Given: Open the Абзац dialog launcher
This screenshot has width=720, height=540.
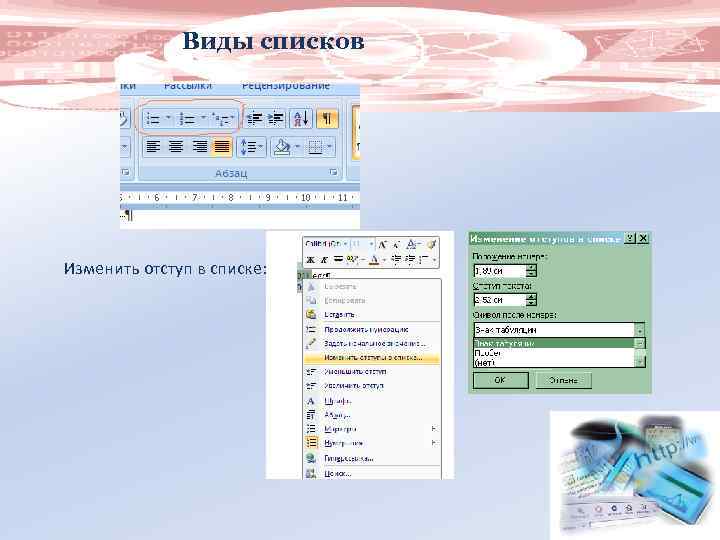Looking at the screenshot, I should tap(333, 172).
